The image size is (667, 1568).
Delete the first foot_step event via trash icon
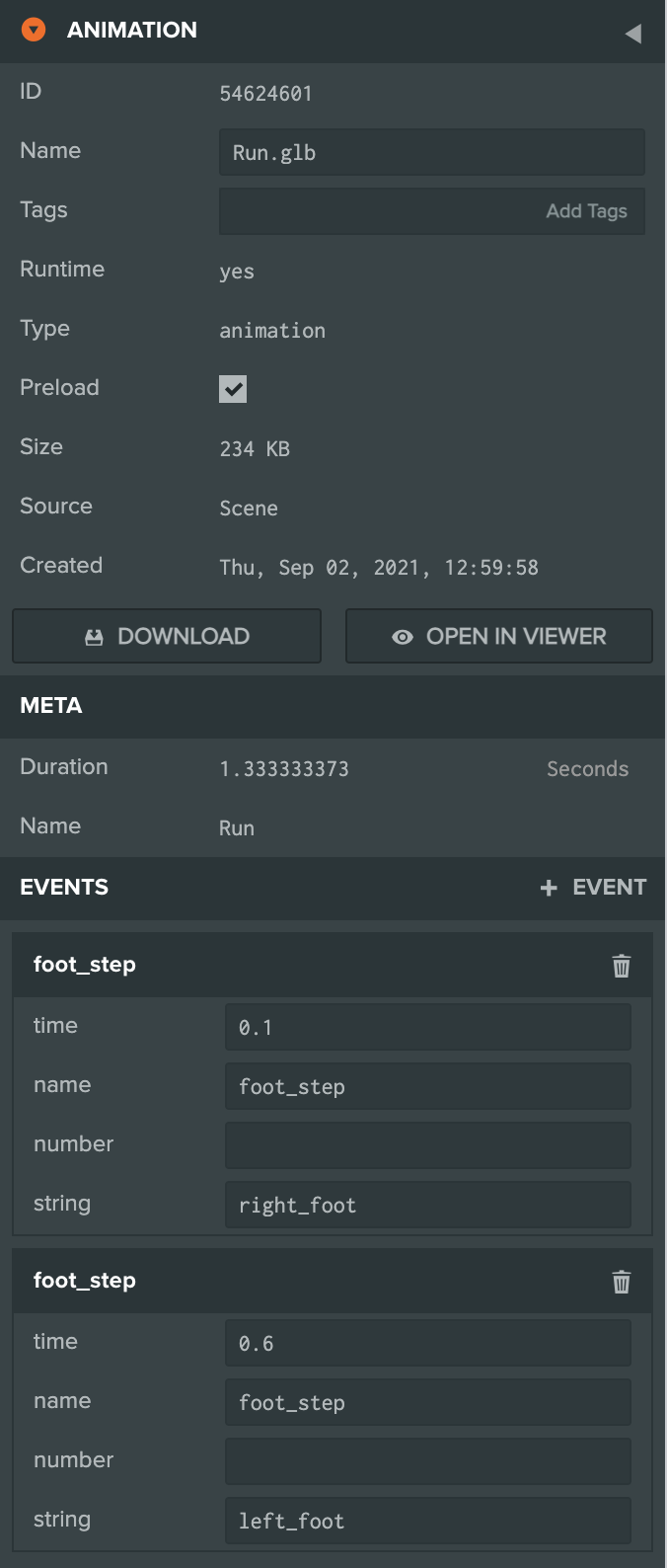pyautogui.click(x=621, y=966)
